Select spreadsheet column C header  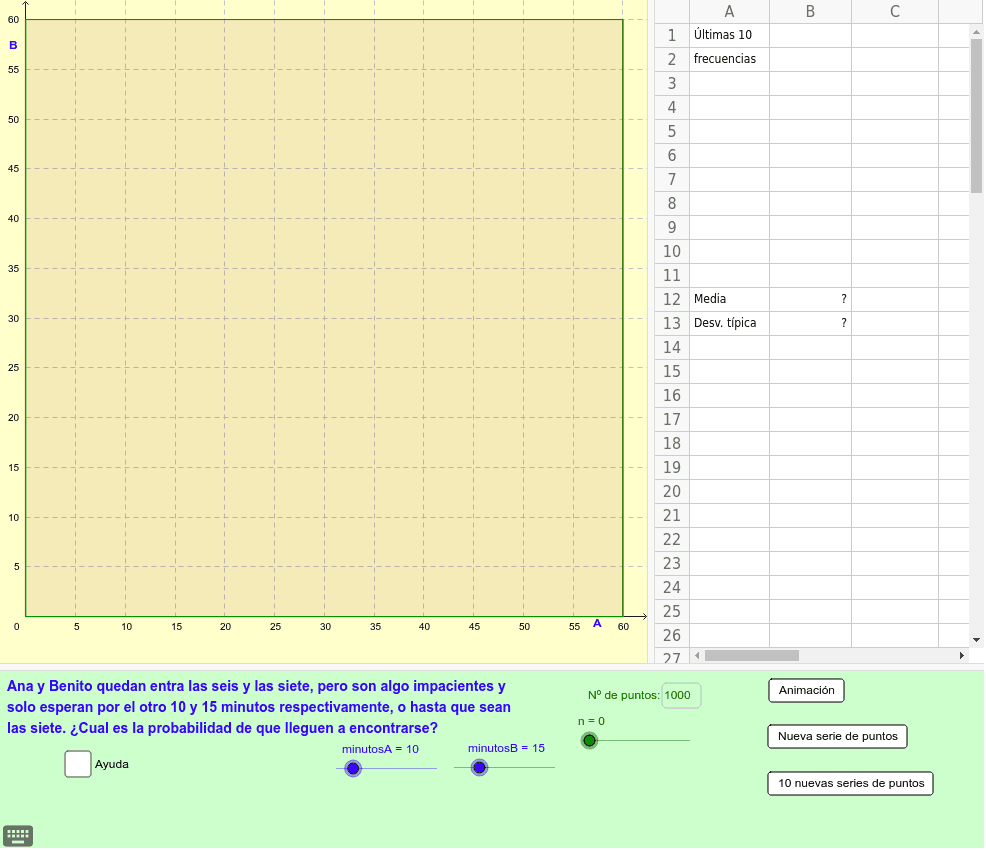[x=895, y=11]
